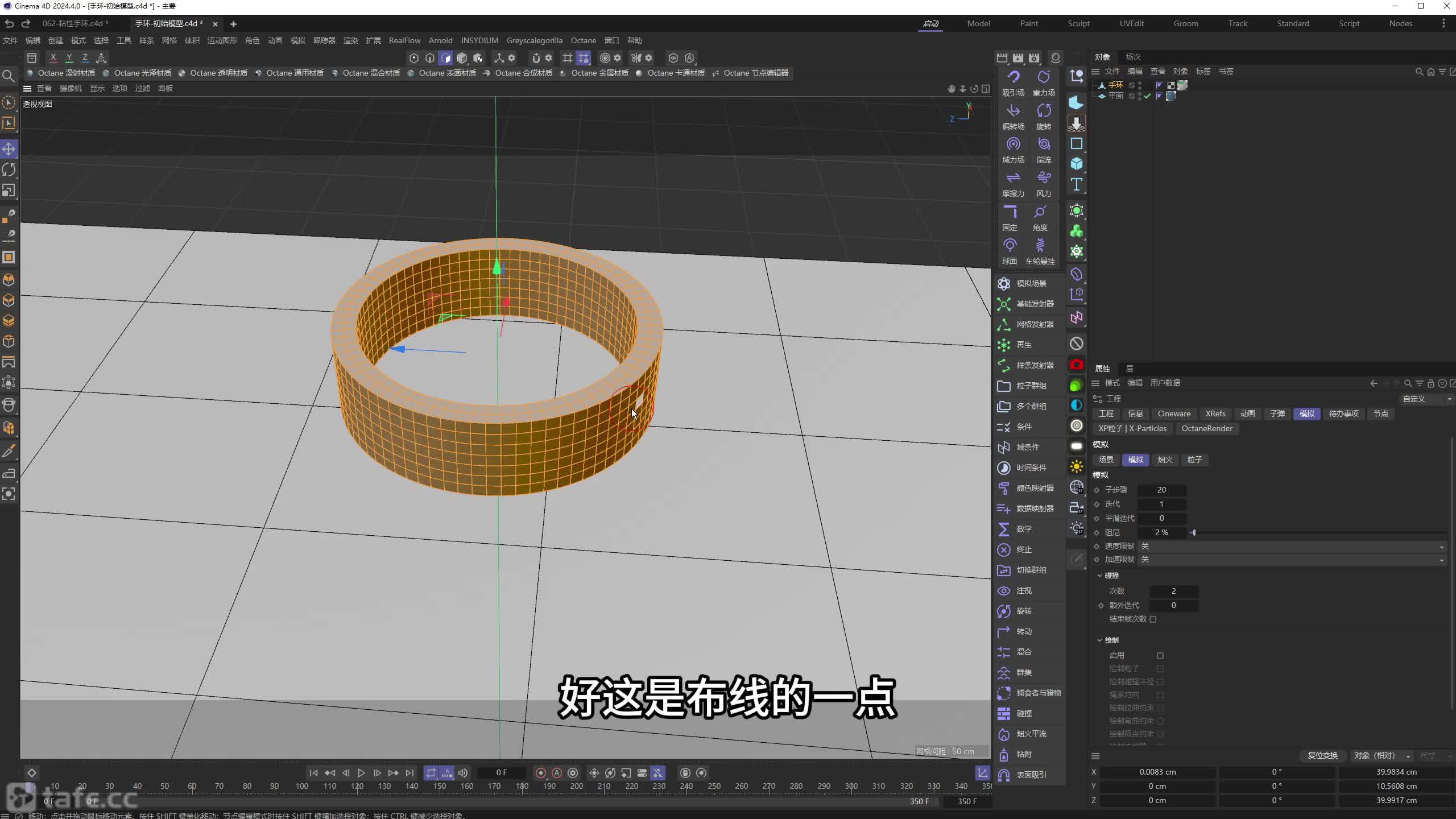Switch to the 子弹 attribute tab
The width and height of the screenshot is (1456, 819).
1277,414
